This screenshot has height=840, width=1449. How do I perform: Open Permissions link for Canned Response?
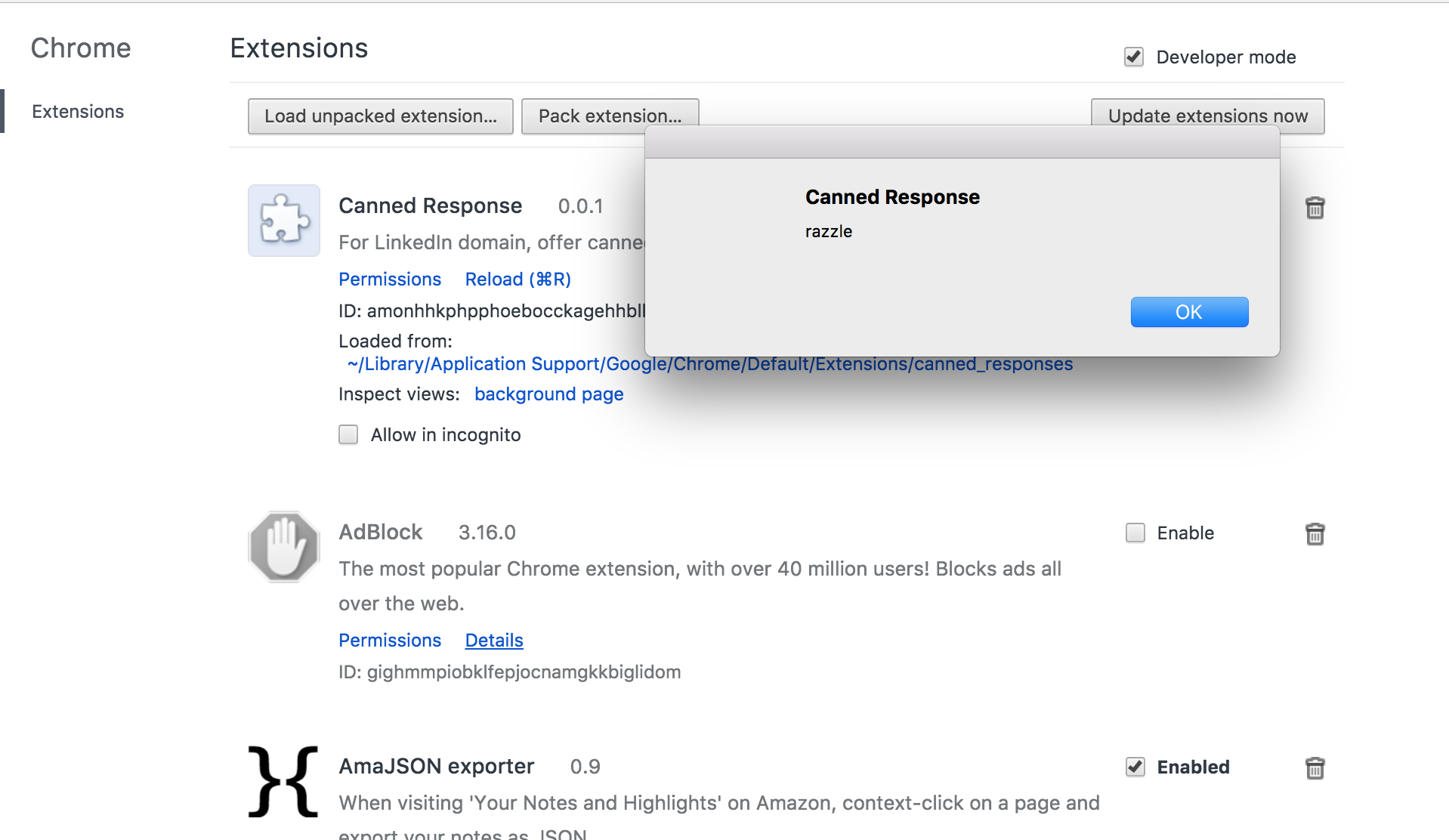coord(390,279)
